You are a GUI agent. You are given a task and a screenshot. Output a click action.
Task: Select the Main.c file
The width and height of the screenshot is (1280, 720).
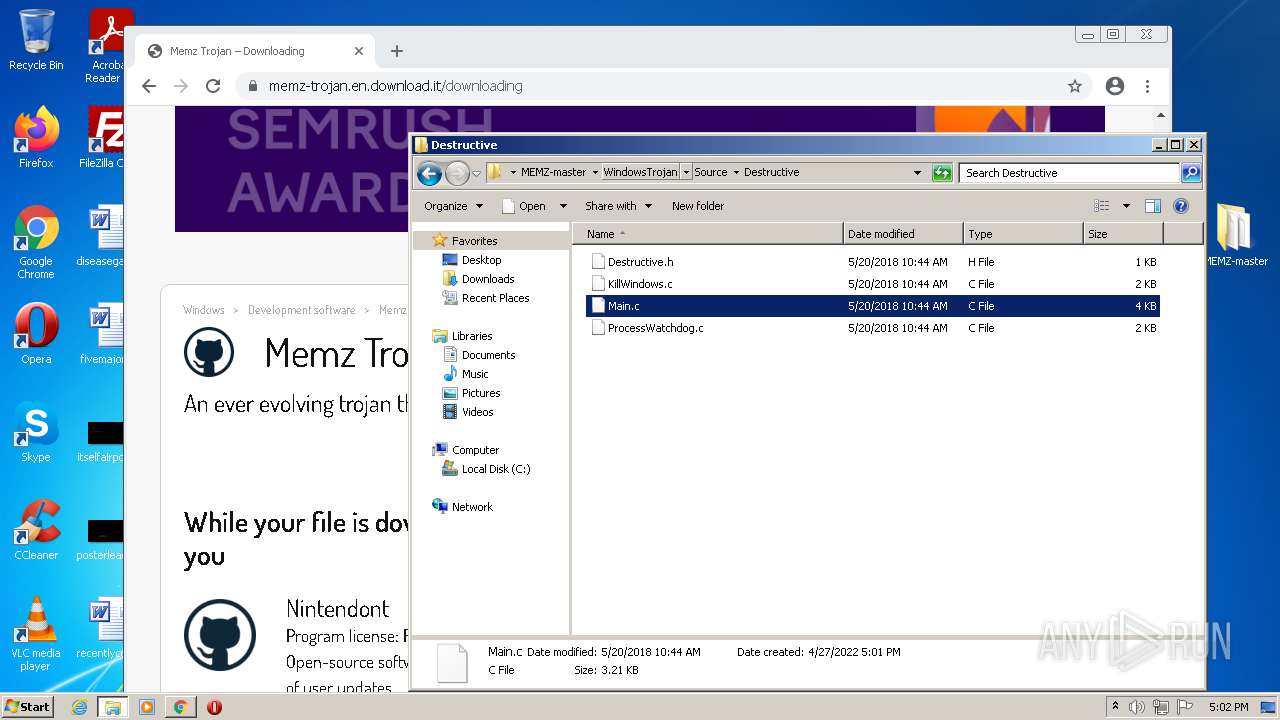click(872, 306)
